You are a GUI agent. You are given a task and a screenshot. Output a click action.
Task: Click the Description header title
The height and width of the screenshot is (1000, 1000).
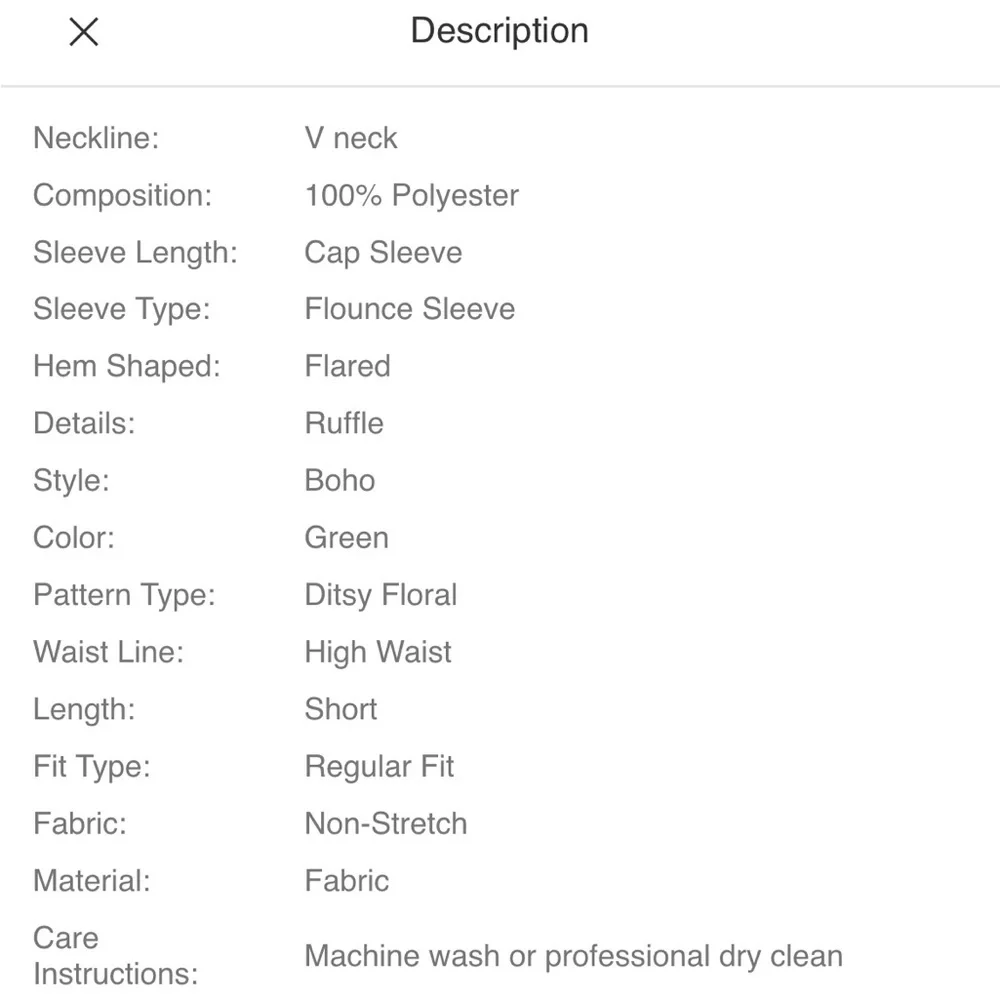pyautogui.click(x=499, y=31)
